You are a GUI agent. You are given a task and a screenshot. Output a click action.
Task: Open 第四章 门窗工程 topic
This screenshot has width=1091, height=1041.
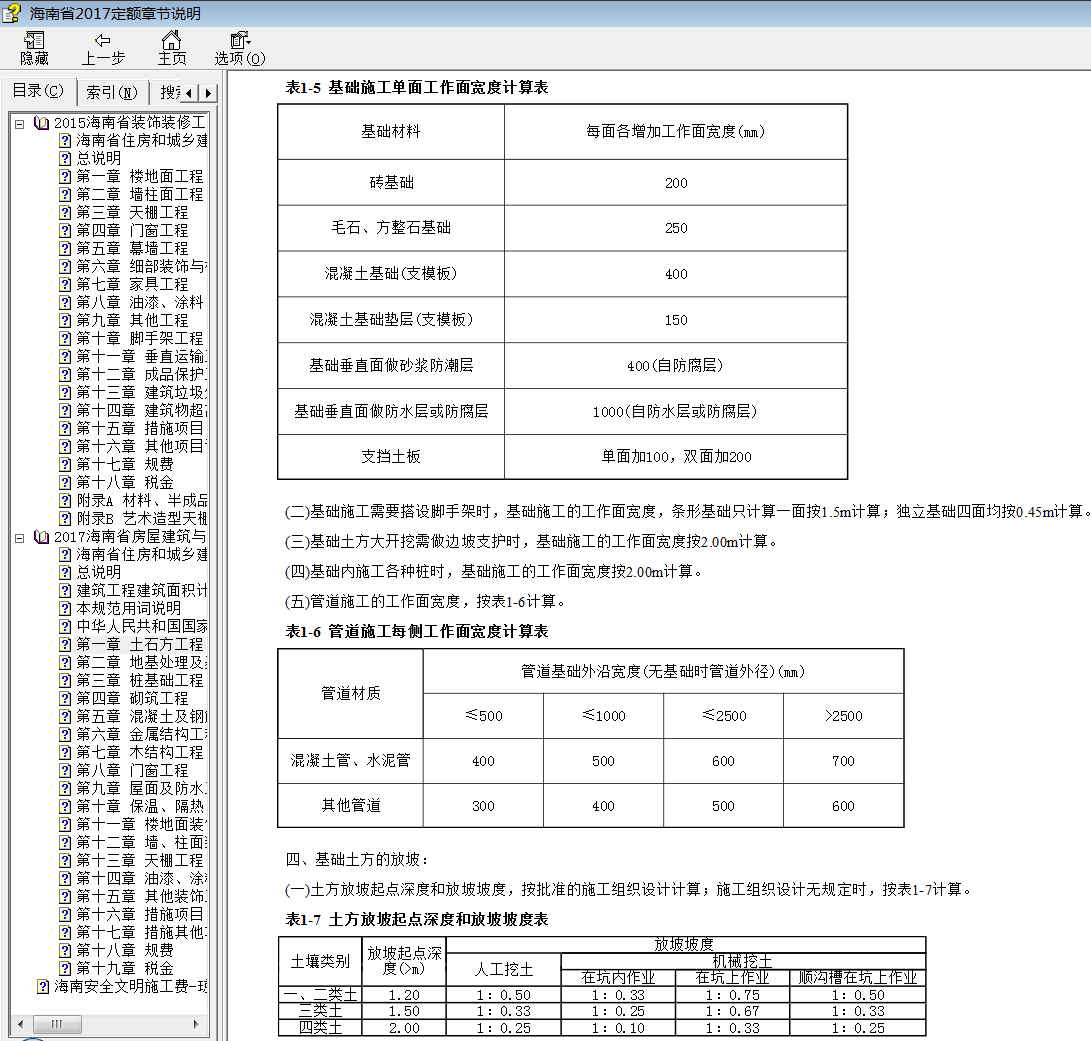click(x=132, y=231)
